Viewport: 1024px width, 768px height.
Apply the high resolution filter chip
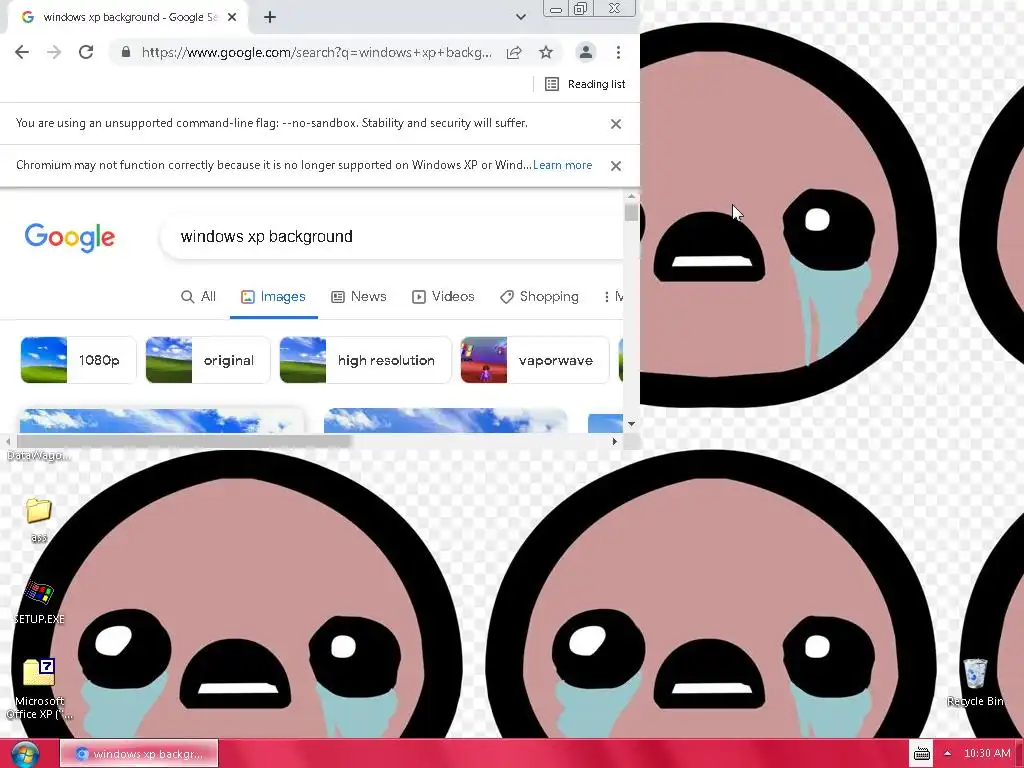[x=365, y=360]
